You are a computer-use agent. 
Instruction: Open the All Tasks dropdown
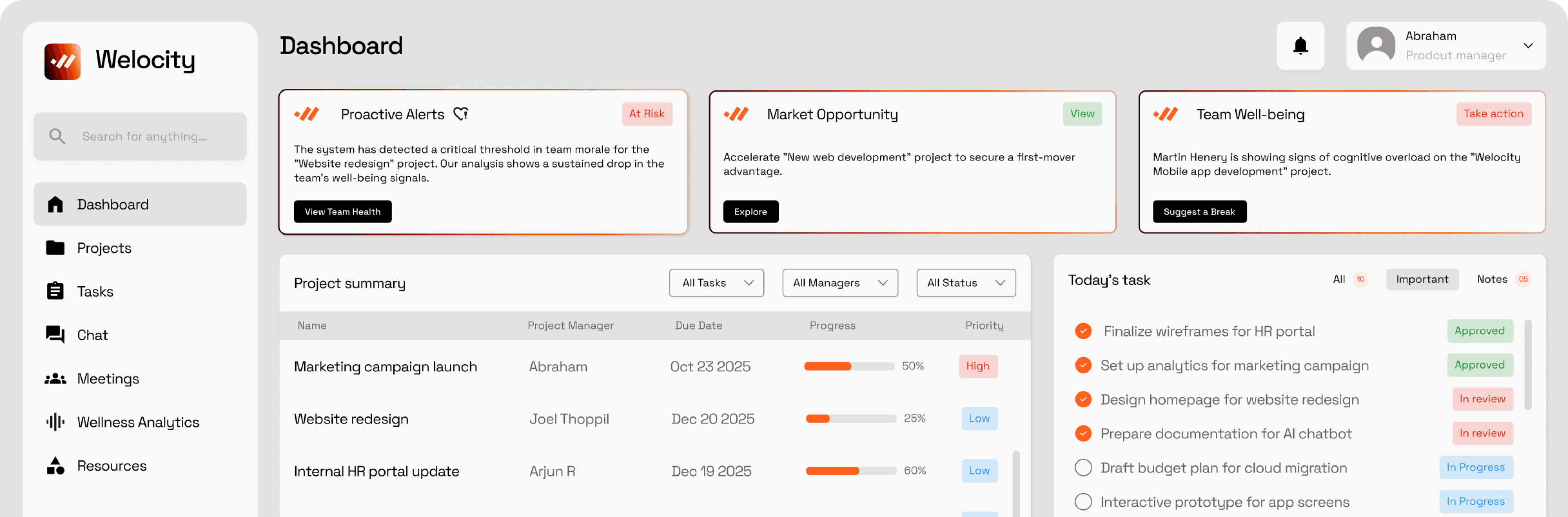tap(716, 282)
